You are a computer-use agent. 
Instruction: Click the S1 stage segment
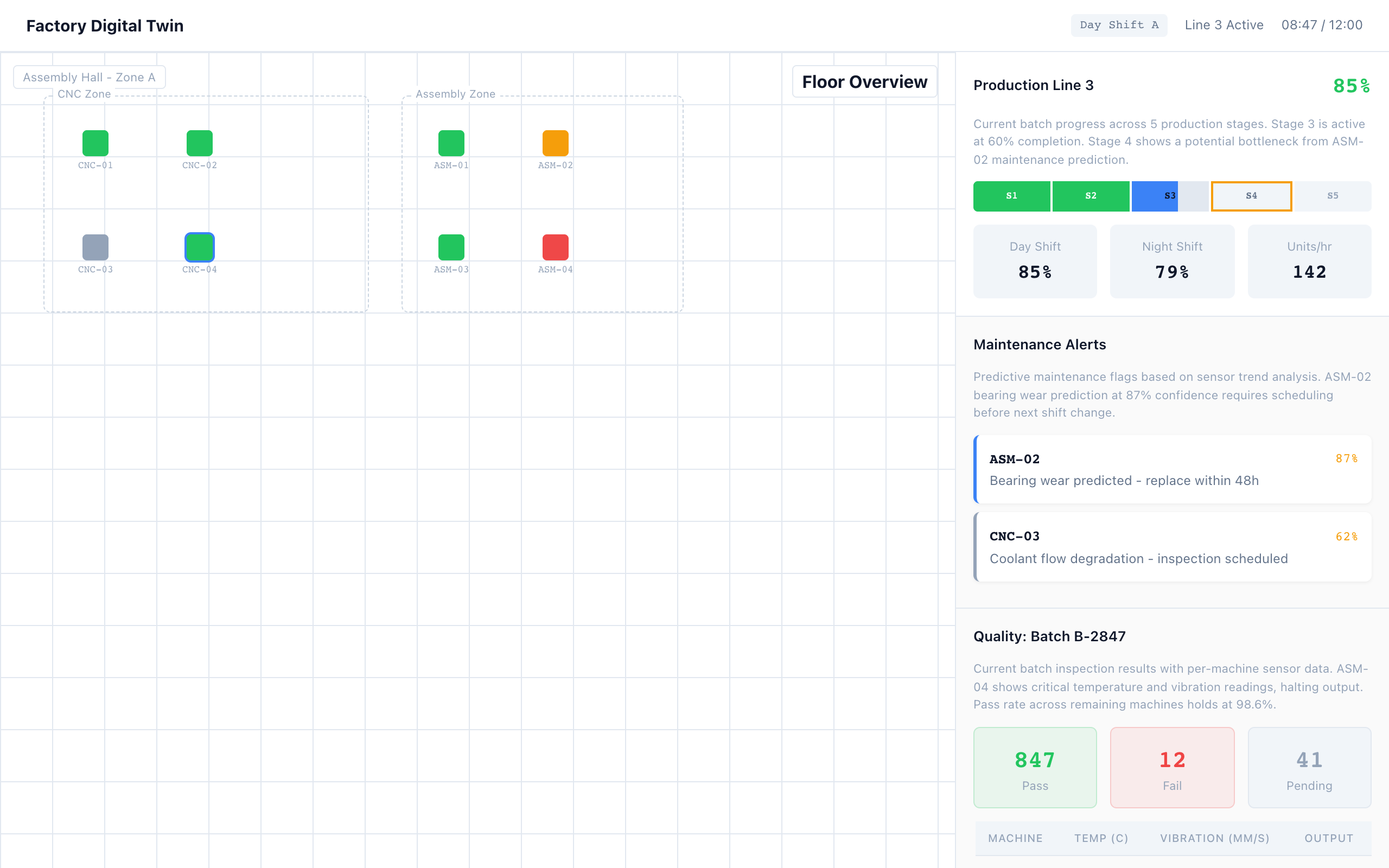coord(1011,196)
